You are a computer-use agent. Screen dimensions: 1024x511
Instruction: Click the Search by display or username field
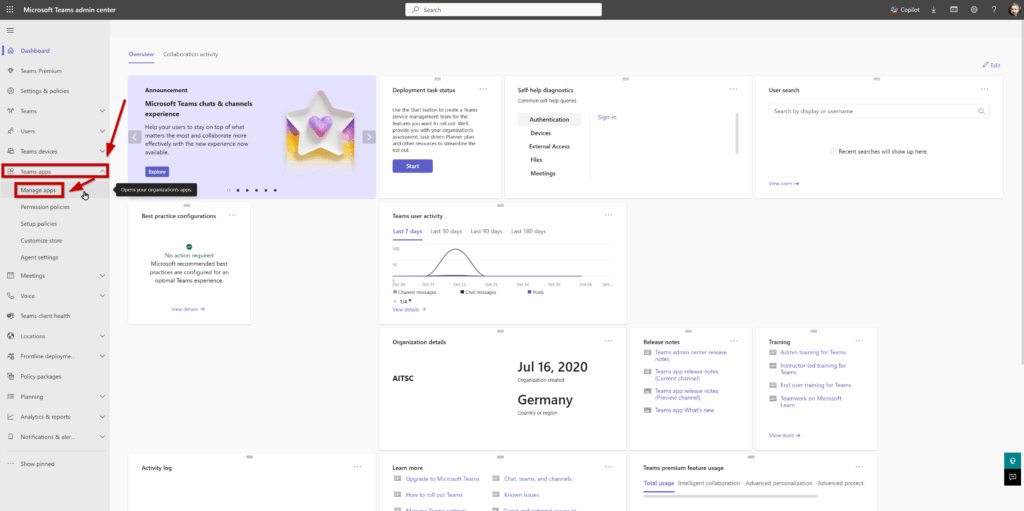(870, 111)
